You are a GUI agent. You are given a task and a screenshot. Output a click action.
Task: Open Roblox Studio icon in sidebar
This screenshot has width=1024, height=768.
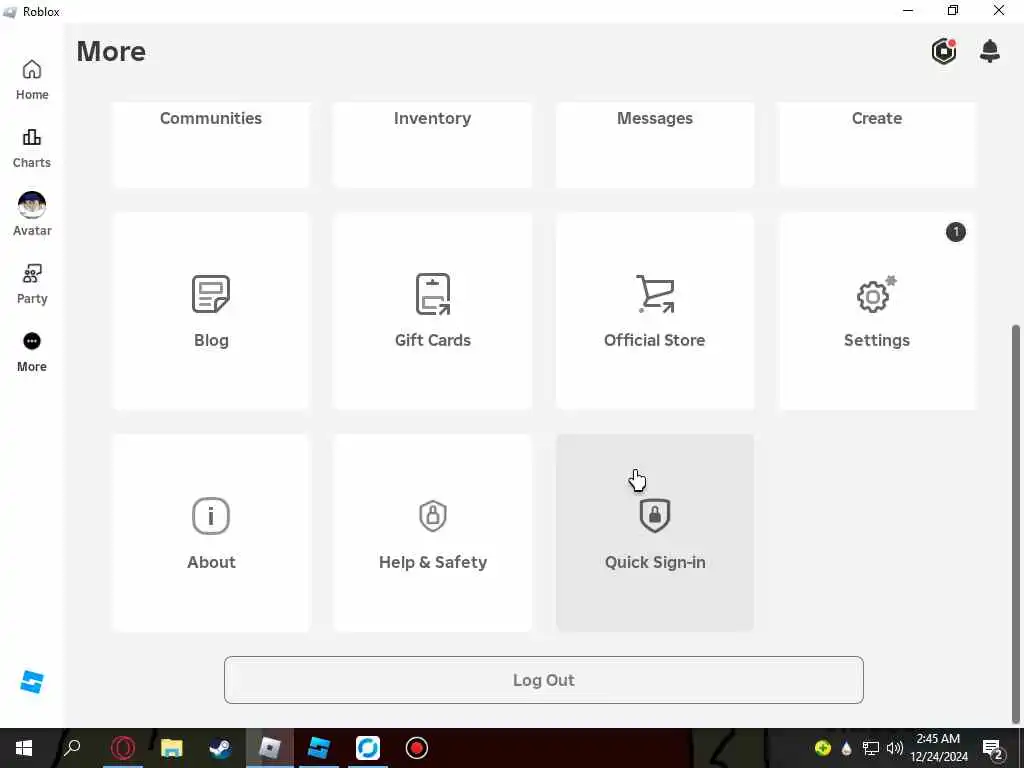(x=31, y=682)
